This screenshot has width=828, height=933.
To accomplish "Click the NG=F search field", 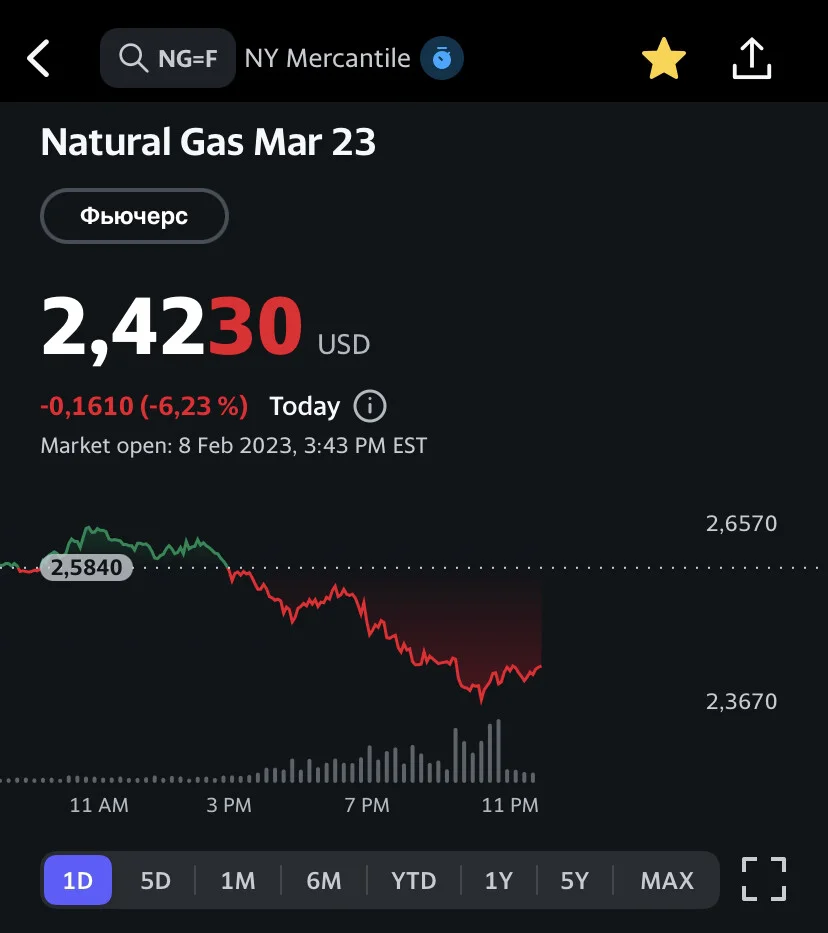I will (x=168, y=58).
